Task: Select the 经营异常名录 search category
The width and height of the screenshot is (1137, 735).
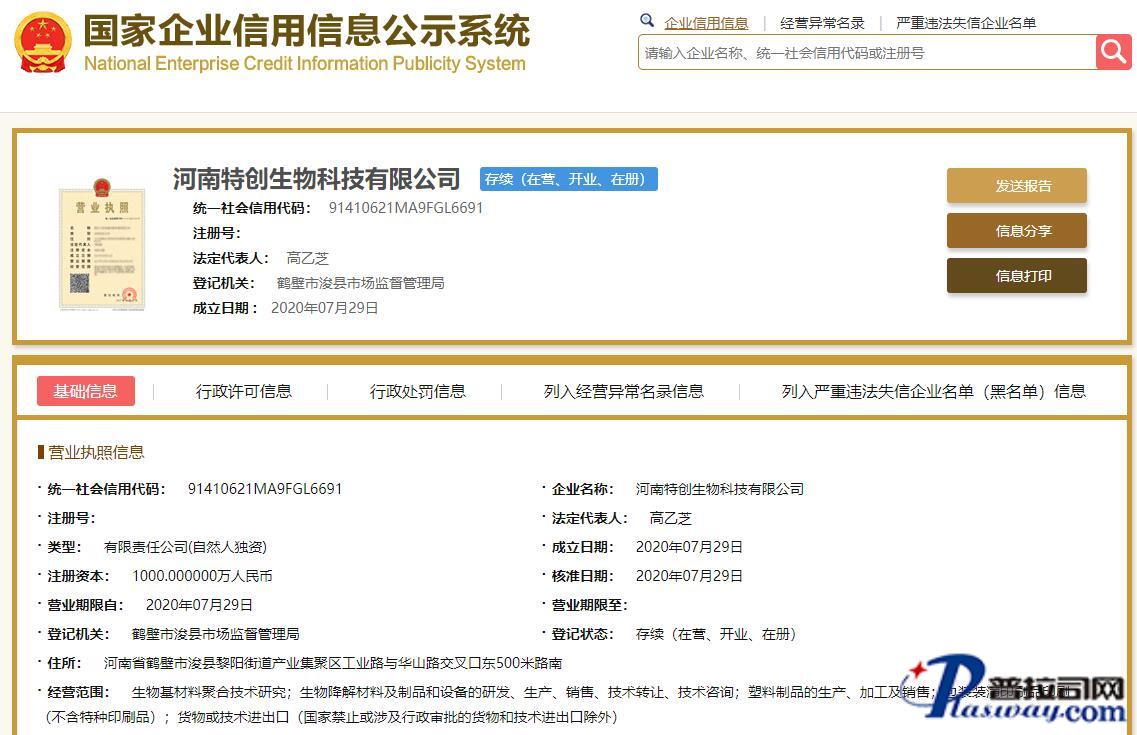Action: click(822, 23)
